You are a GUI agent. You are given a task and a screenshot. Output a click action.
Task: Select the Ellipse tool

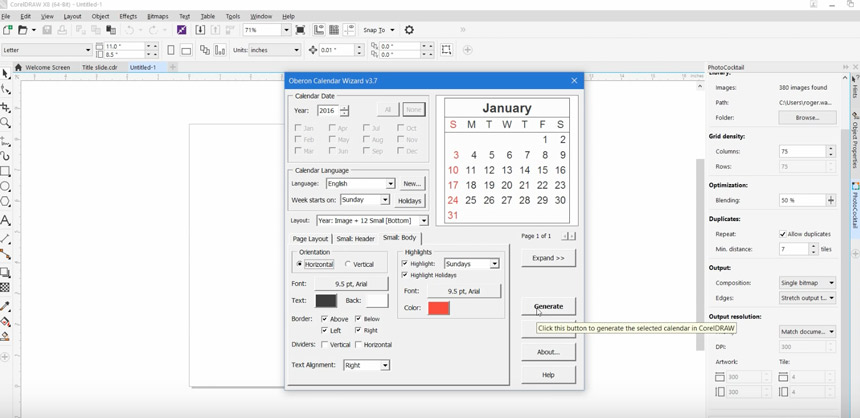coord(5,187)
